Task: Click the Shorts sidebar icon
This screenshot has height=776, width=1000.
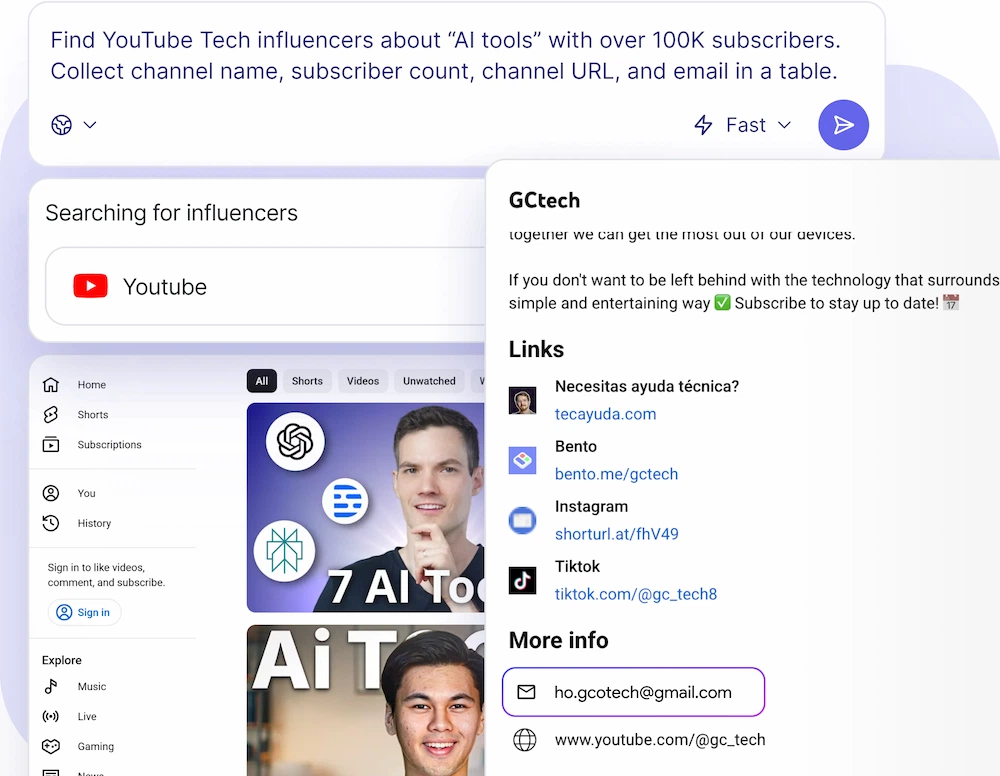Action: click(51, 414)
